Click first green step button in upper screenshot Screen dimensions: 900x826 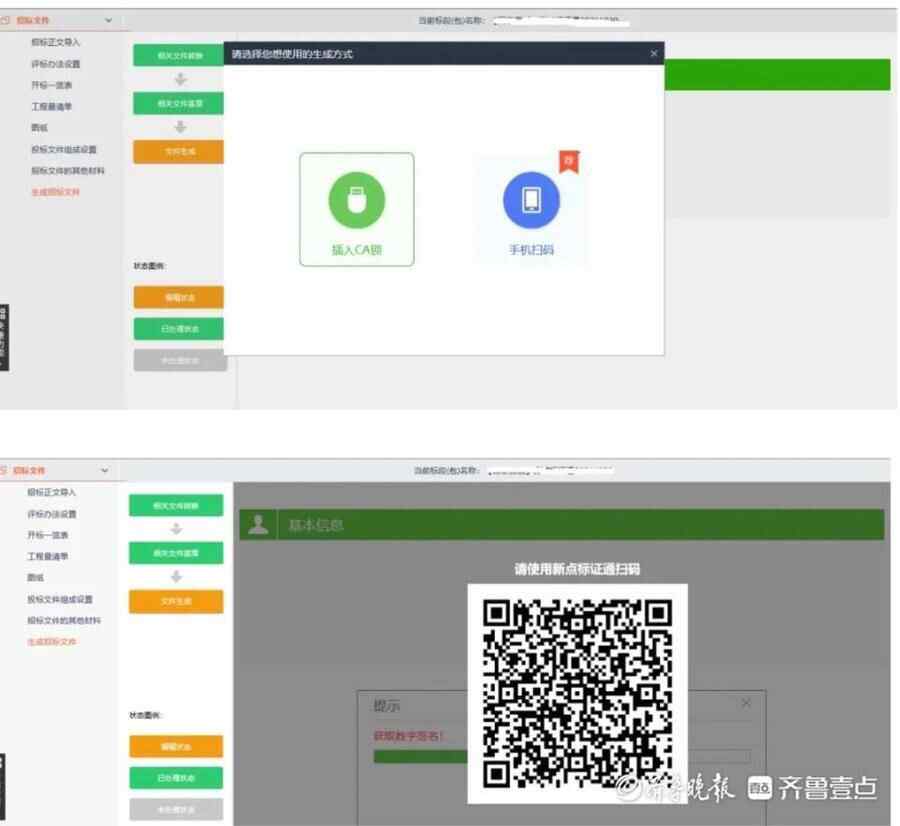click(x=179, y=55)
